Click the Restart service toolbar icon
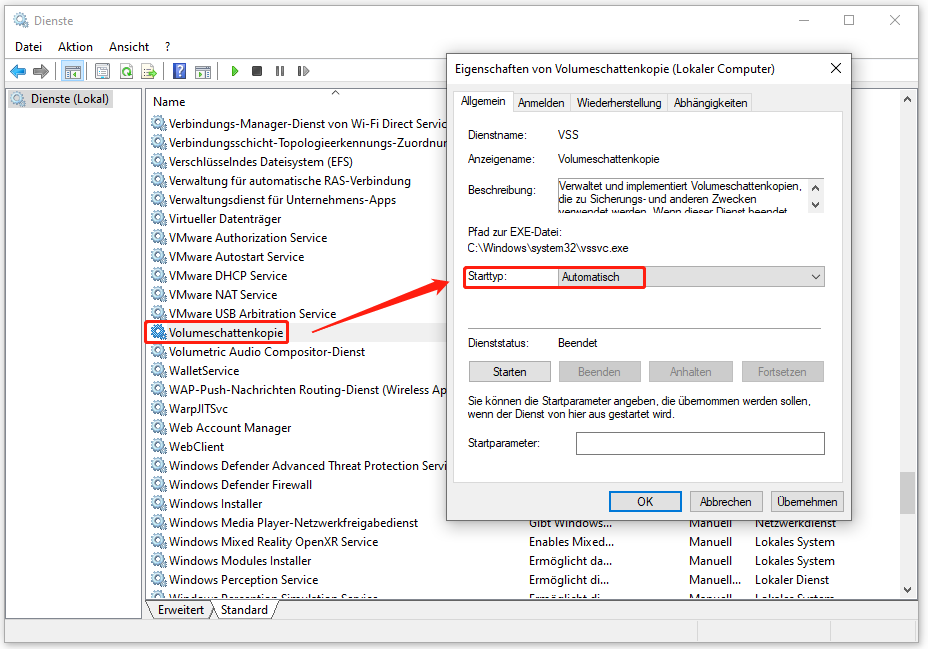Viewport: 928px width, 649px height. (301, 71)
